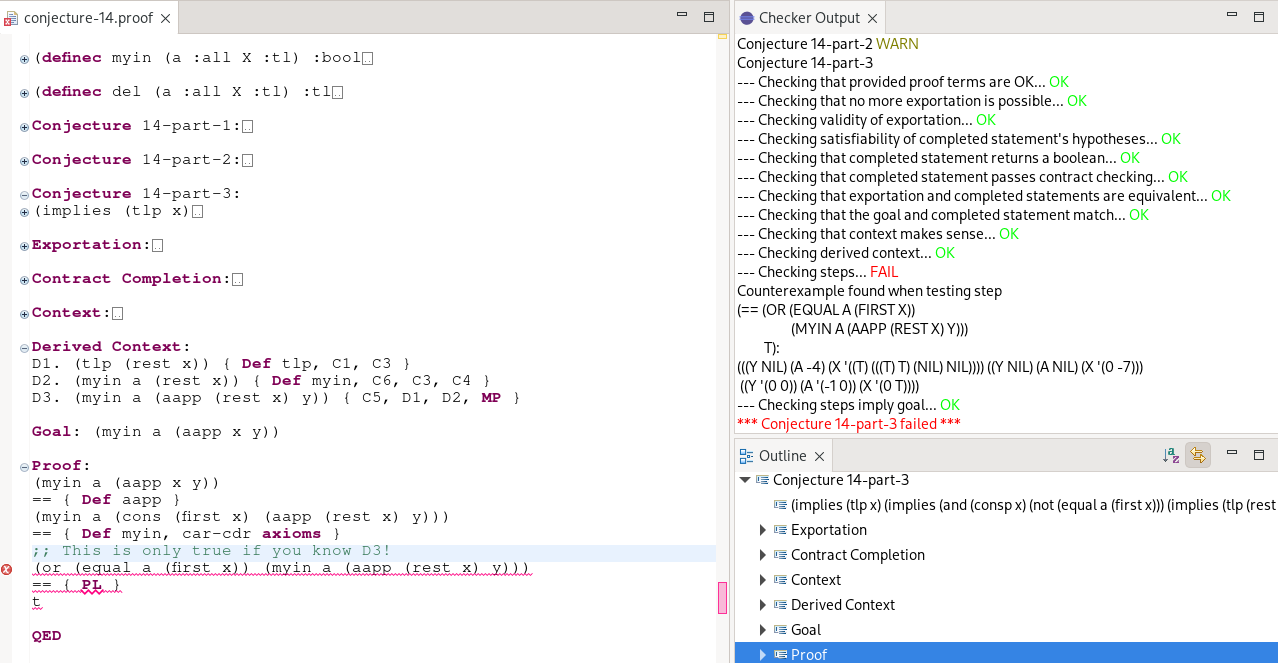Close the Checker Output tab

pos(872,18)
